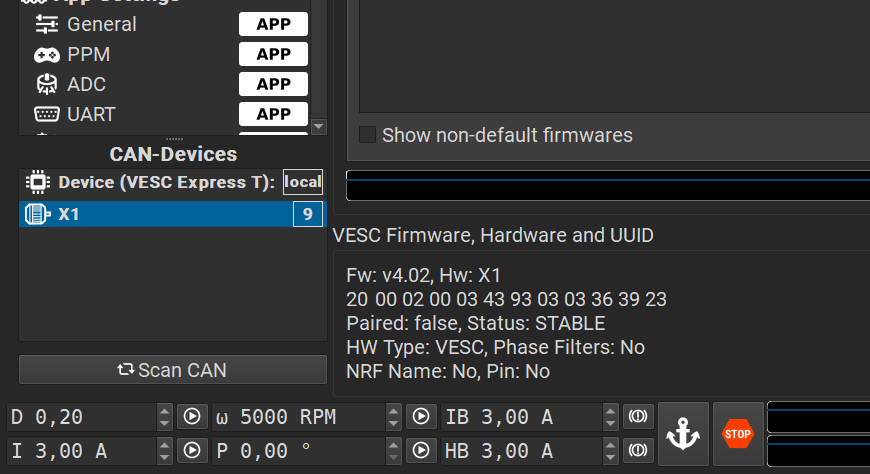870x474 pixels.
Task: Click the HB handbrake current apply icon
Action: (x=637, y=451)
